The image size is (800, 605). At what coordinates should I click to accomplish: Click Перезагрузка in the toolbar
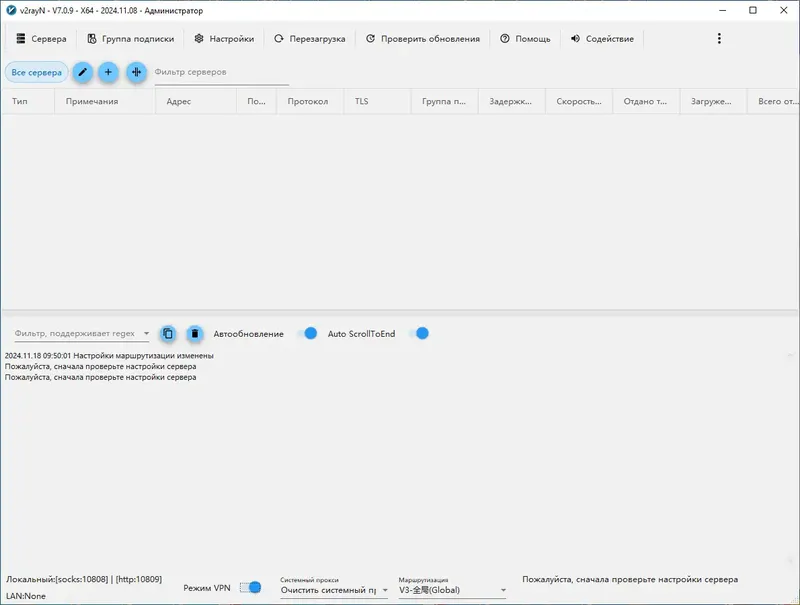tap(310, 39)
